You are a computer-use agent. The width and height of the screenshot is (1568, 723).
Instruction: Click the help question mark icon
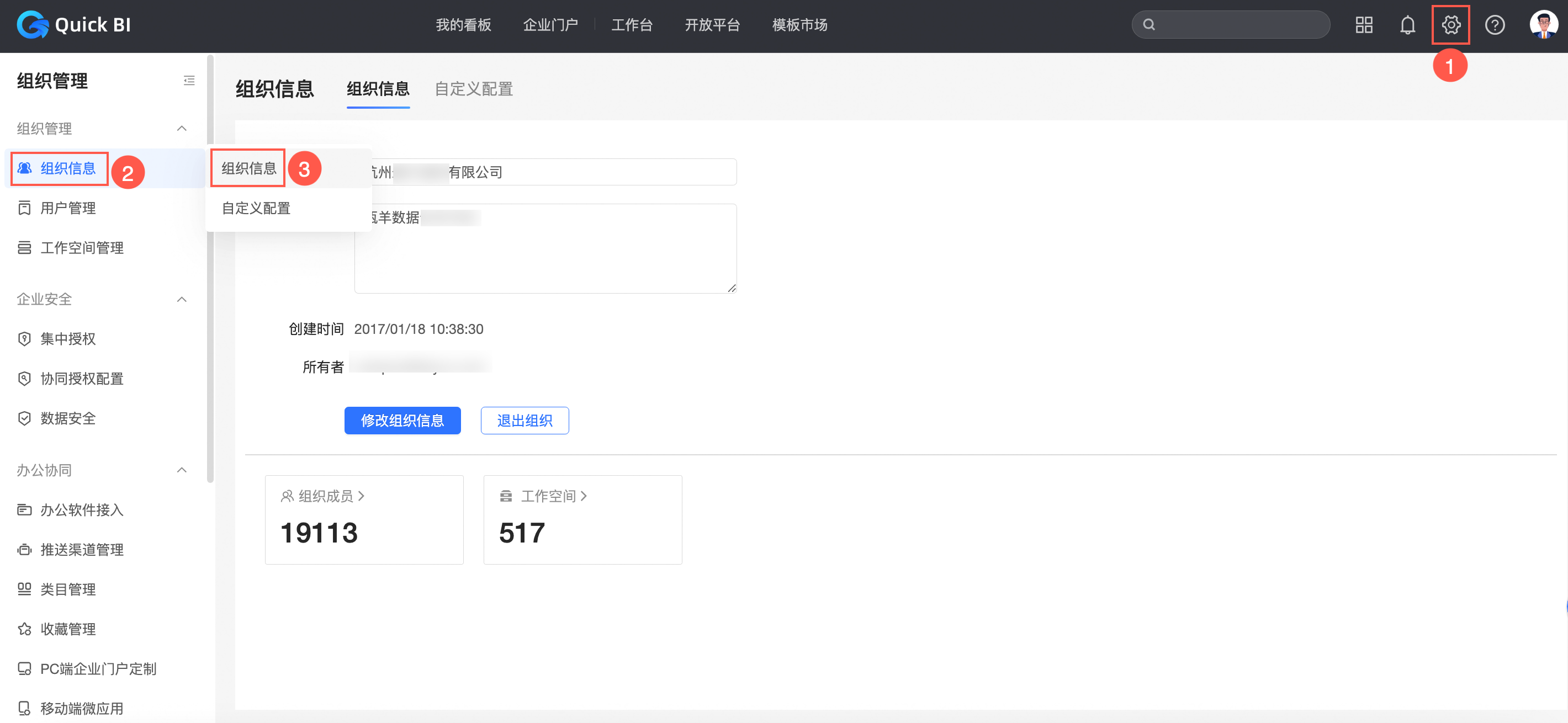pyautogui.click(x=1495, y=25)
